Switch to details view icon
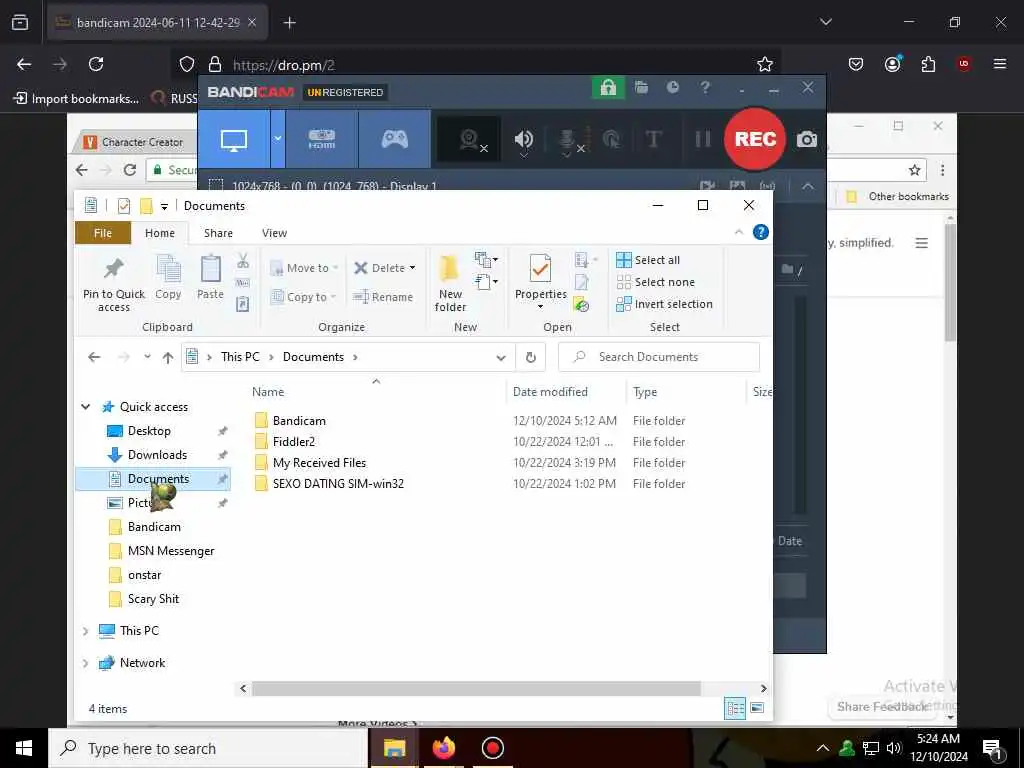 (x=735, y=708)
